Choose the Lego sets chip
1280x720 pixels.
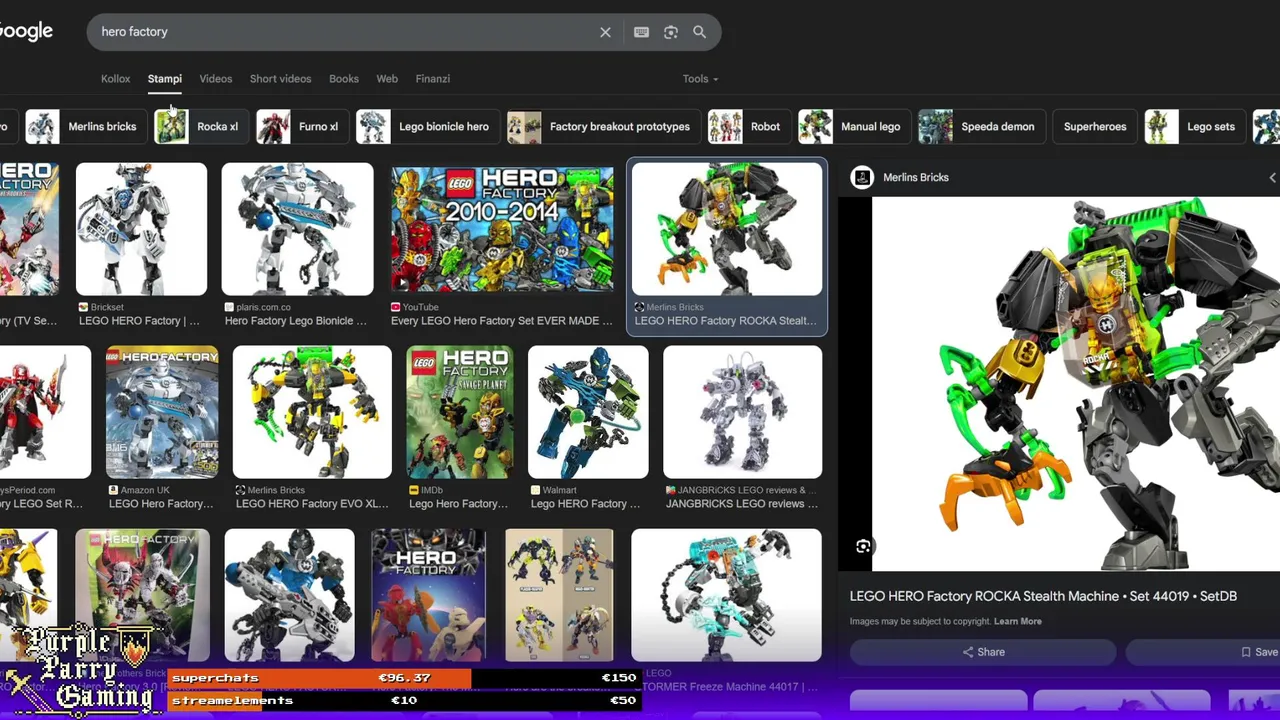pyautogui.click(x=1193, y=127)
